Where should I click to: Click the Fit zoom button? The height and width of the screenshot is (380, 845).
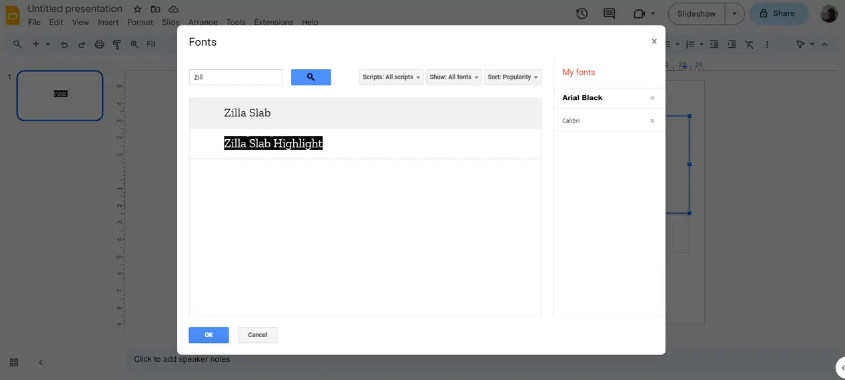point(151,44)
